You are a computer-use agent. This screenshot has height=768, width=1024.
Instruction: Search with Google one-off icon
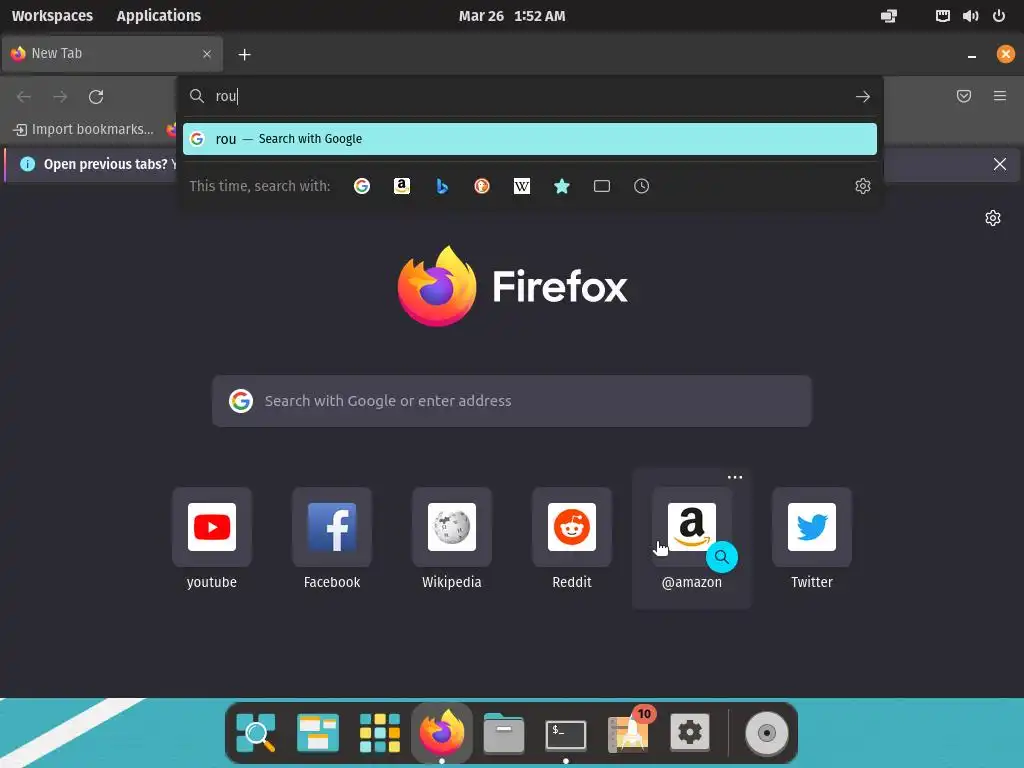click(362, 186)
